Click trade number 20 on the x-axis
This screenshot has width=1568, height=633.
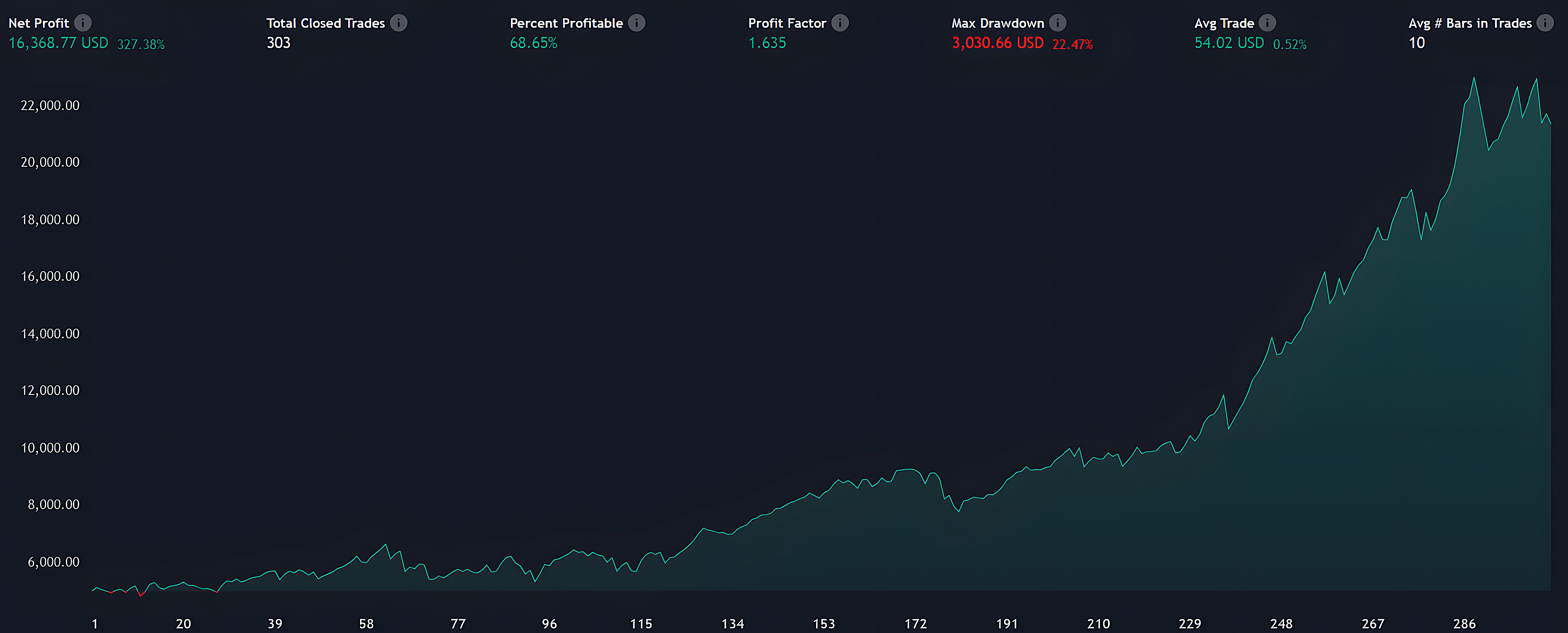coord(183,624)
